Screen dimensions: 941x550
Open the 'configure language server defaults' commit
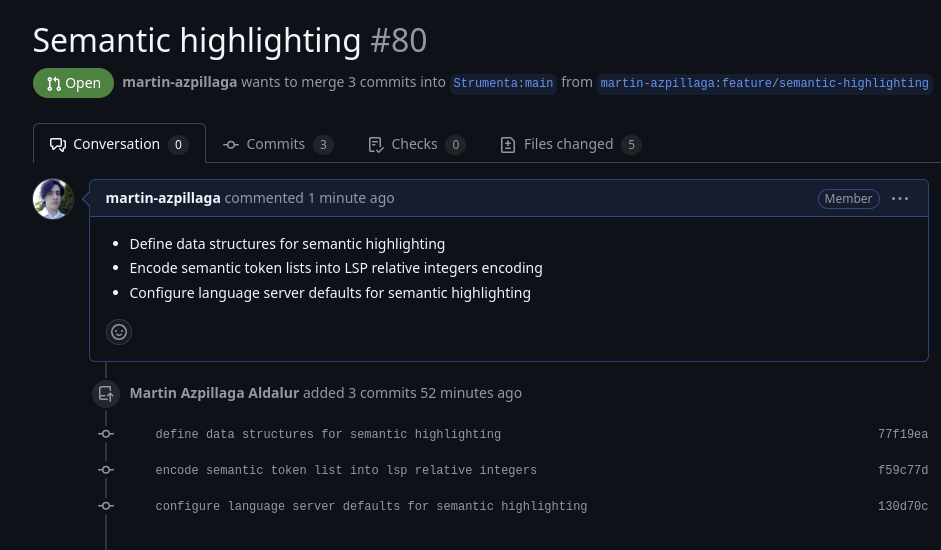pyautogui.click(x=371, y=507)
